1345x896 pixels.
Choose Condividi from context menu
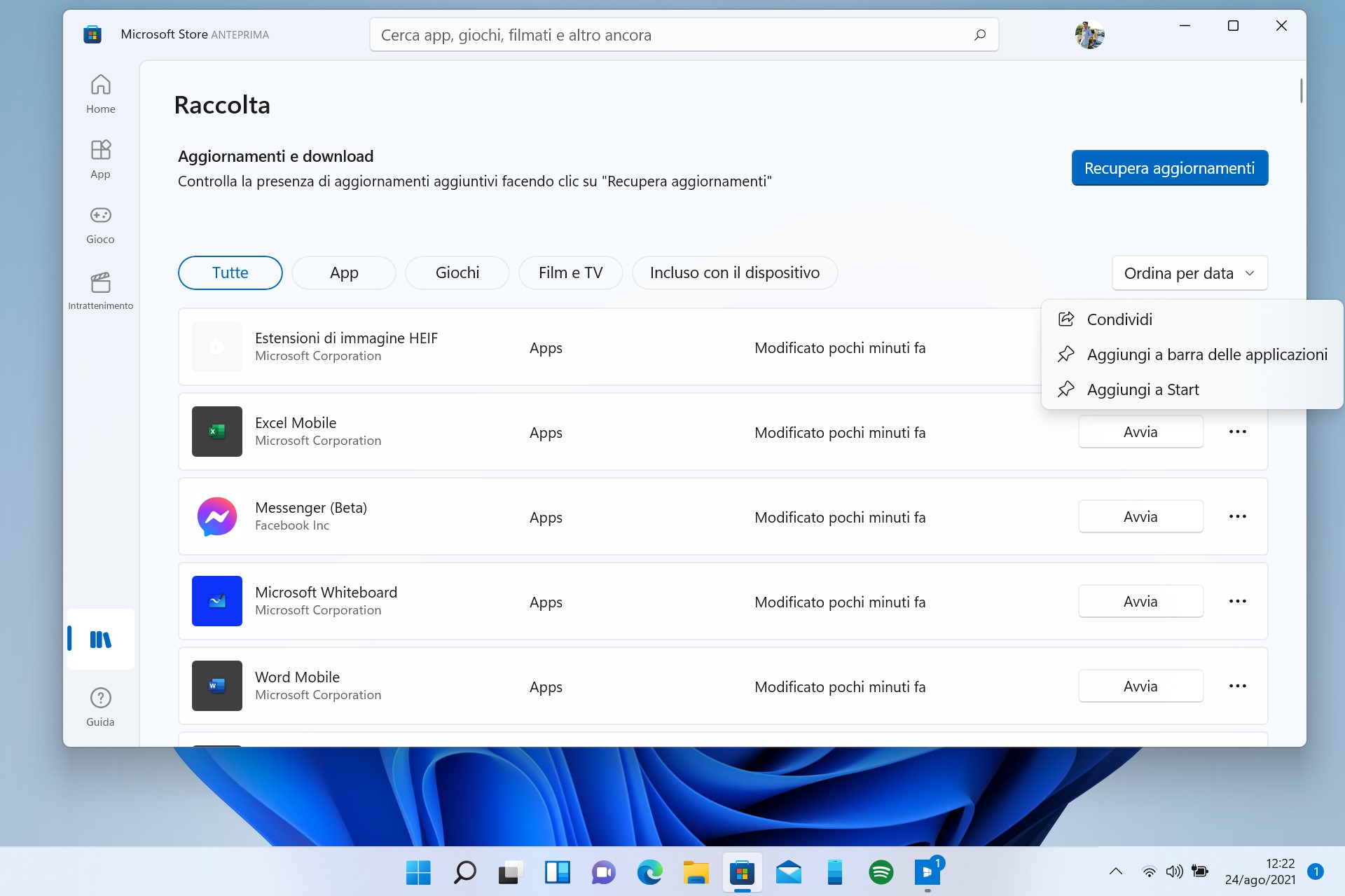coord(1192,319)
